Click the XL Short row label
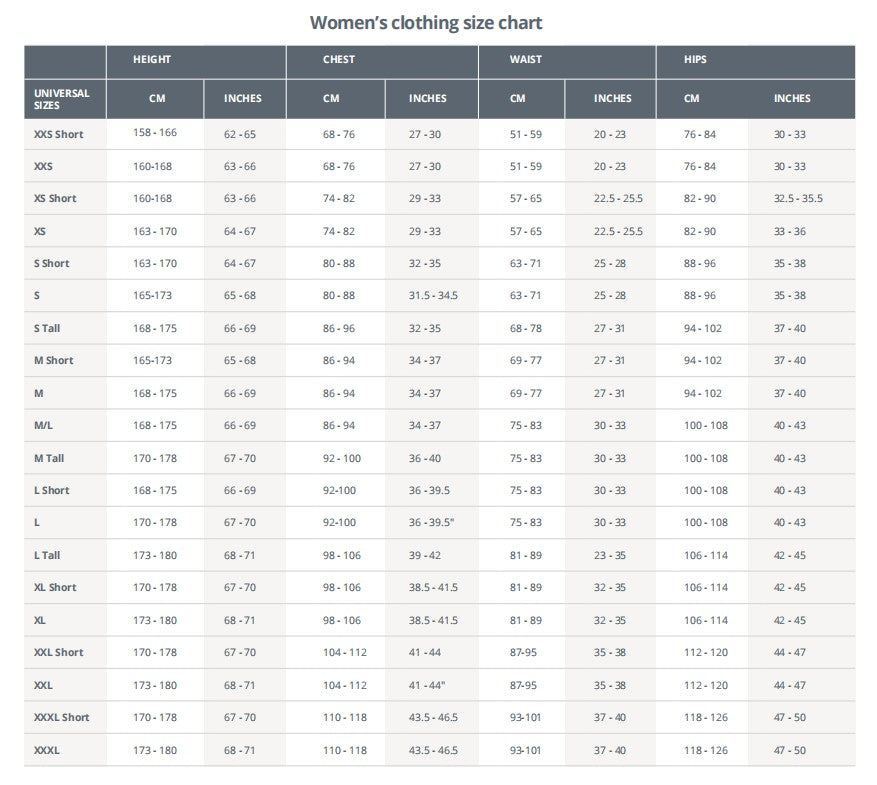The width and height of the screenshot is (877, 785). coord(55,587)
